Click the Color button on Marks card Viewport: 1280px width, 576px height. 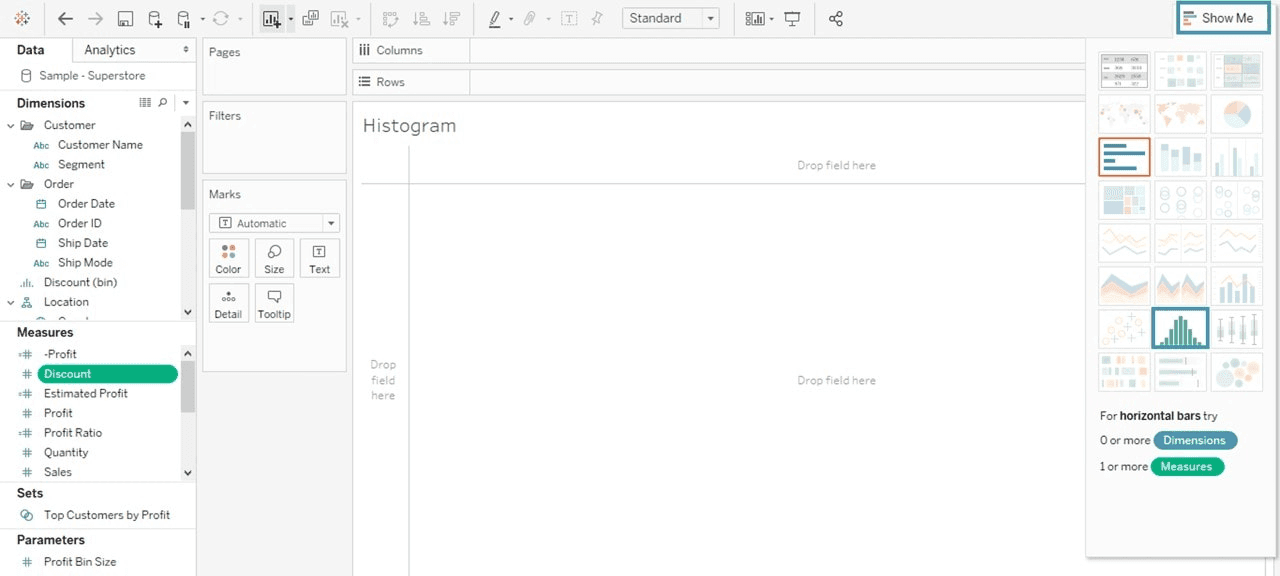(x=228, y=258)
